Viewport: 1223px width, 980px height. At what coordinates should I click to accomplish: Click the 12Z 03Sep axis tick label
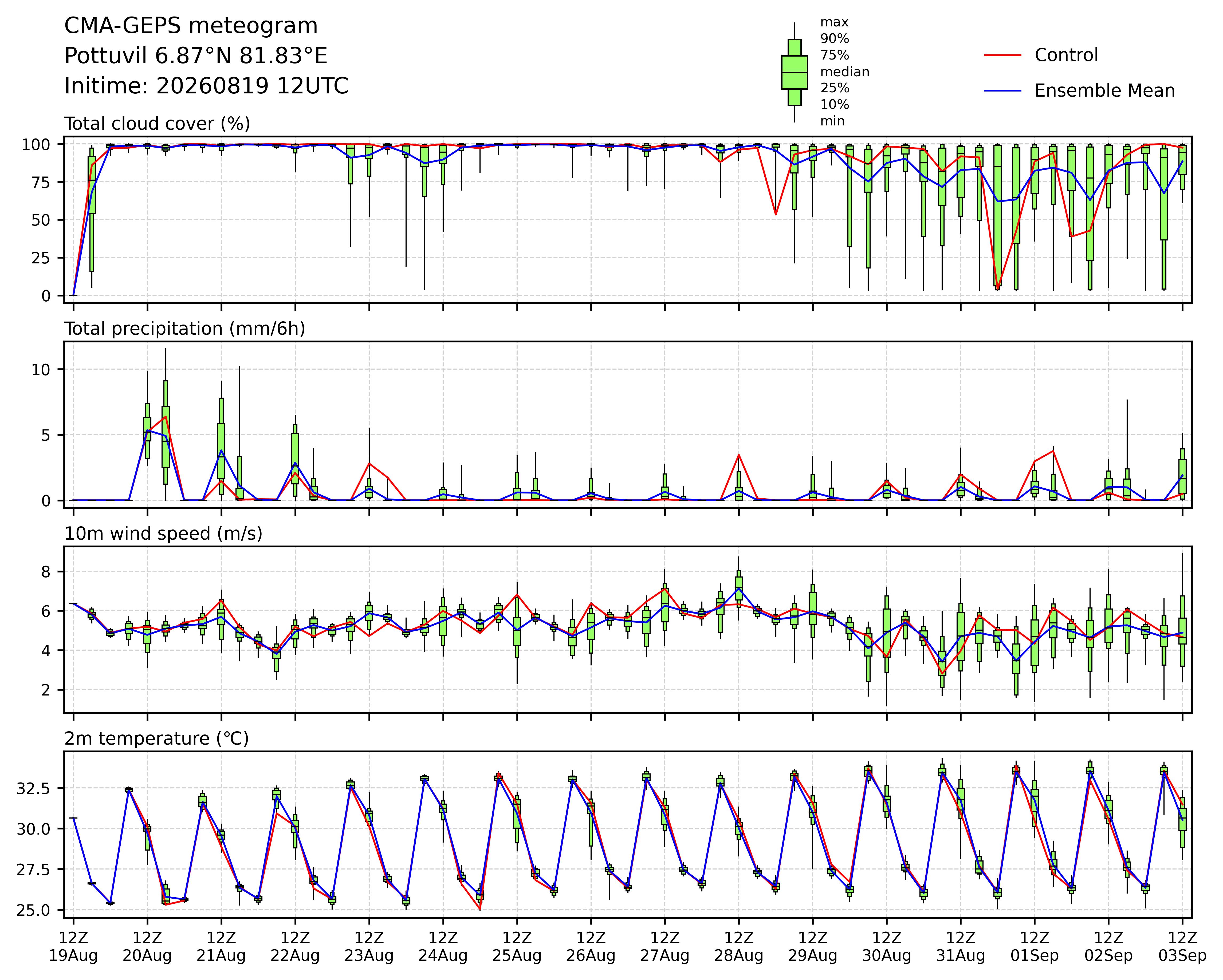[1182, 947]
